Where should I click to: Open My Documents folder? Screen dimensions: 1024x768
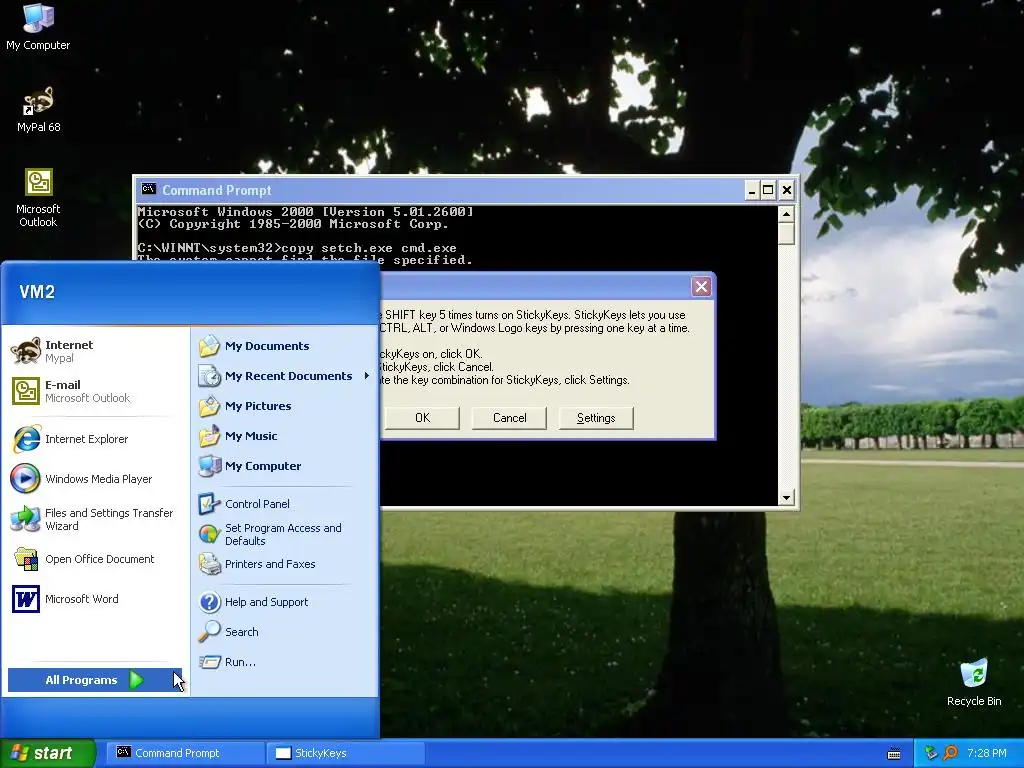[x=285, y=346]
